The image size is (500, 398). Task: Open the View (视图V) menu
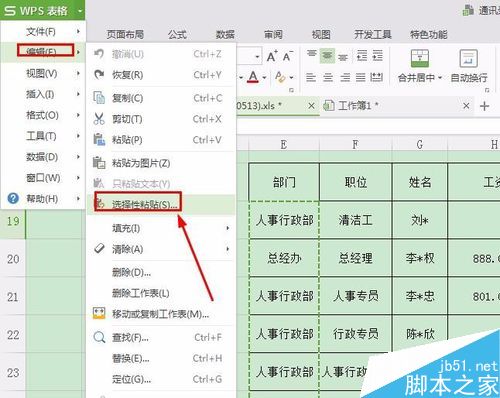42,73
